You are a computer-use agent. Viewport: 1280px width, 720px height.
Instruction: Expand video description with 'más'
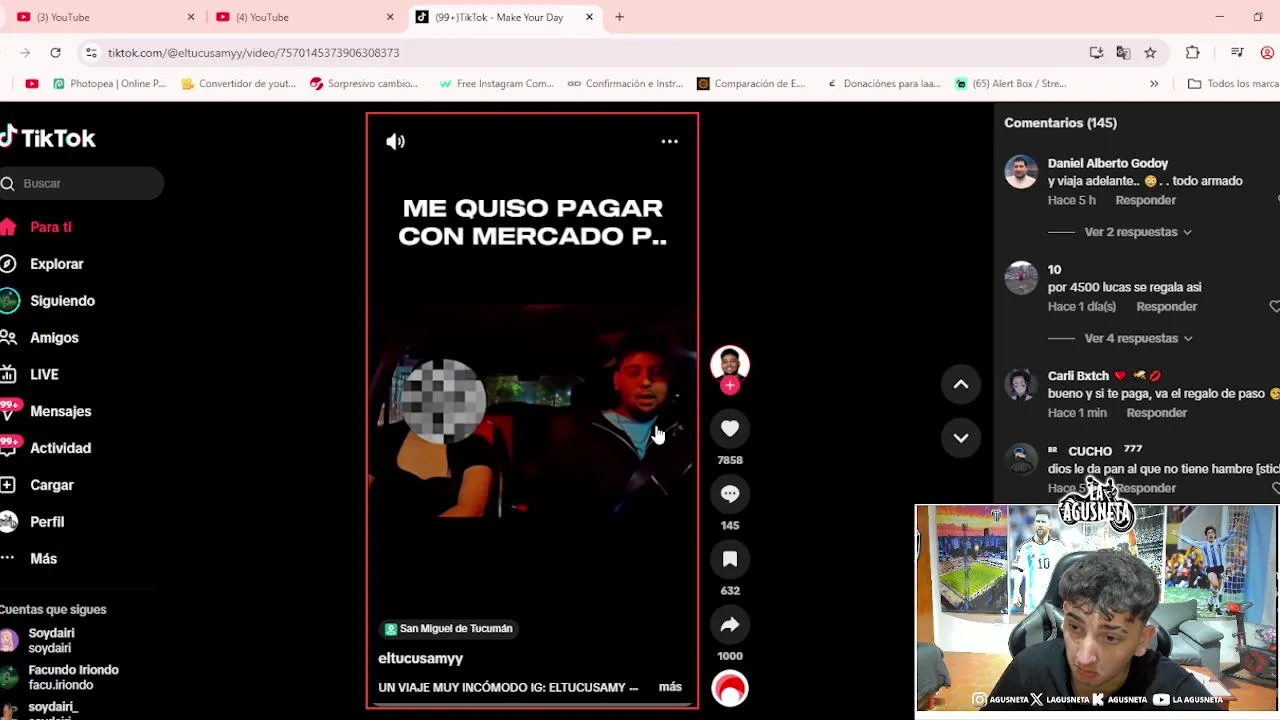(x=670, y=687)
